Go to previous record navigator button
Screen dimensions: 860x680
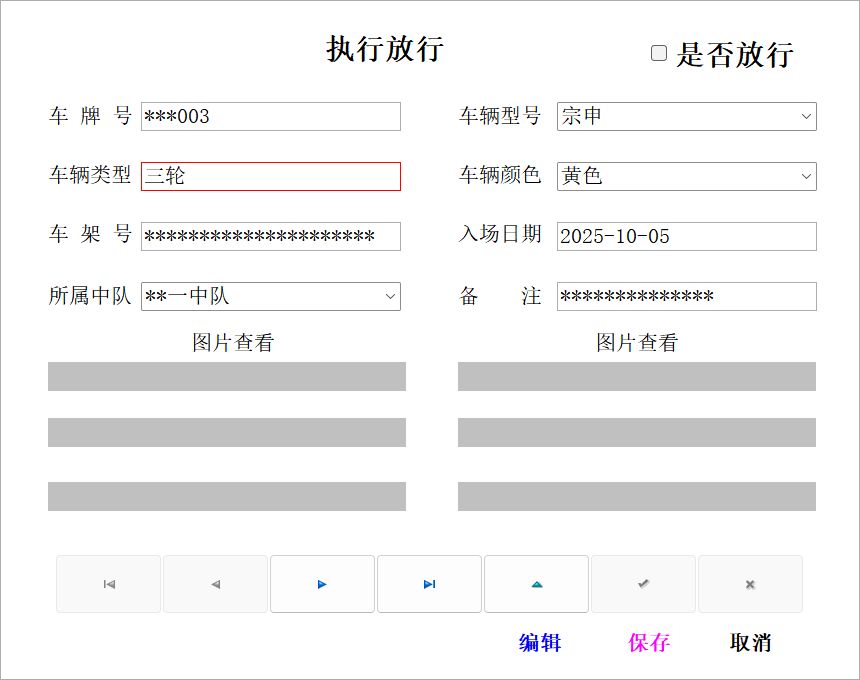click(216, 584)
